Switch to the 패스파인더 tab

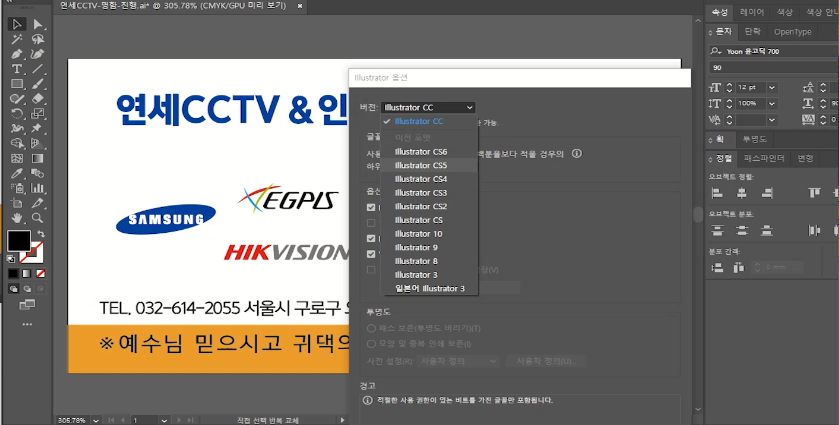coord(765,158)
